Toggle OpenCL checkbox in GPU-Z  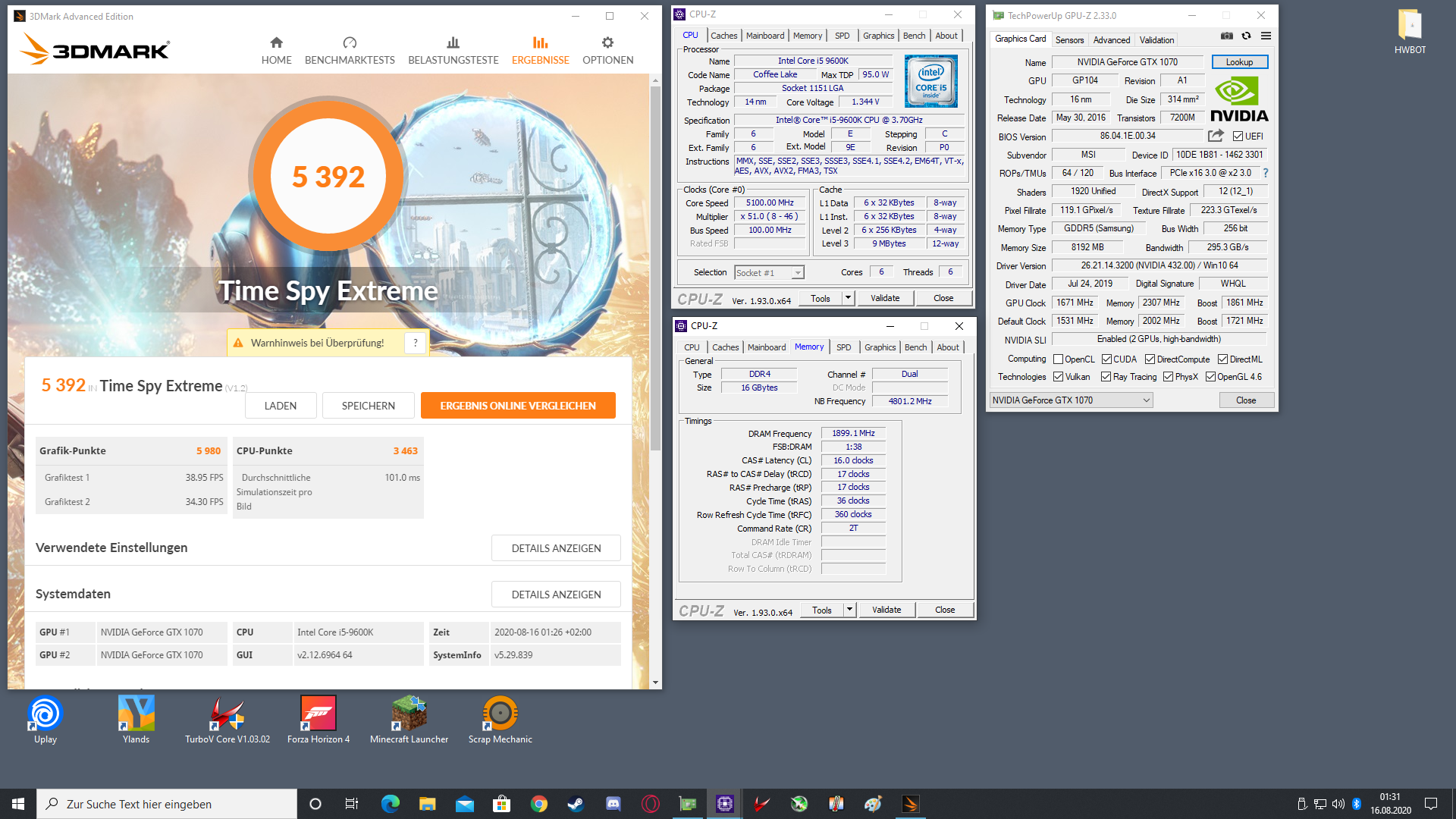[1058, 359]
